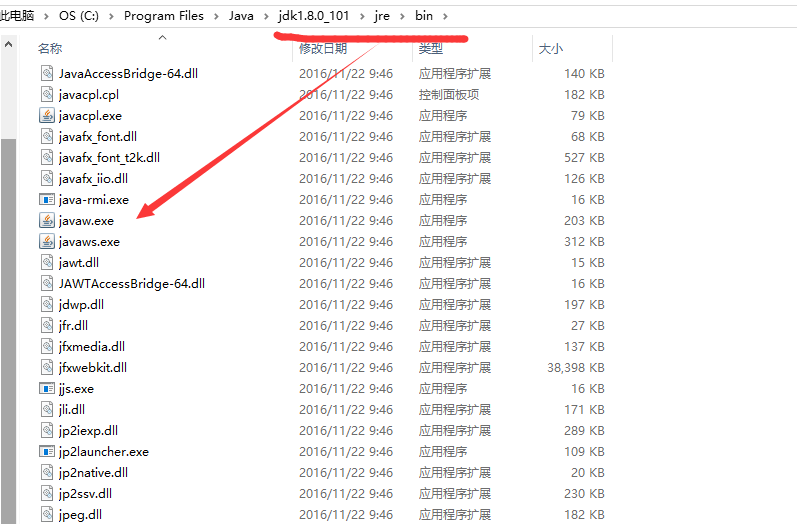Select the javafx_font_t2k.dll file icon
The height and width of the screenshot is (524, 797).
(x=47, y=157)
